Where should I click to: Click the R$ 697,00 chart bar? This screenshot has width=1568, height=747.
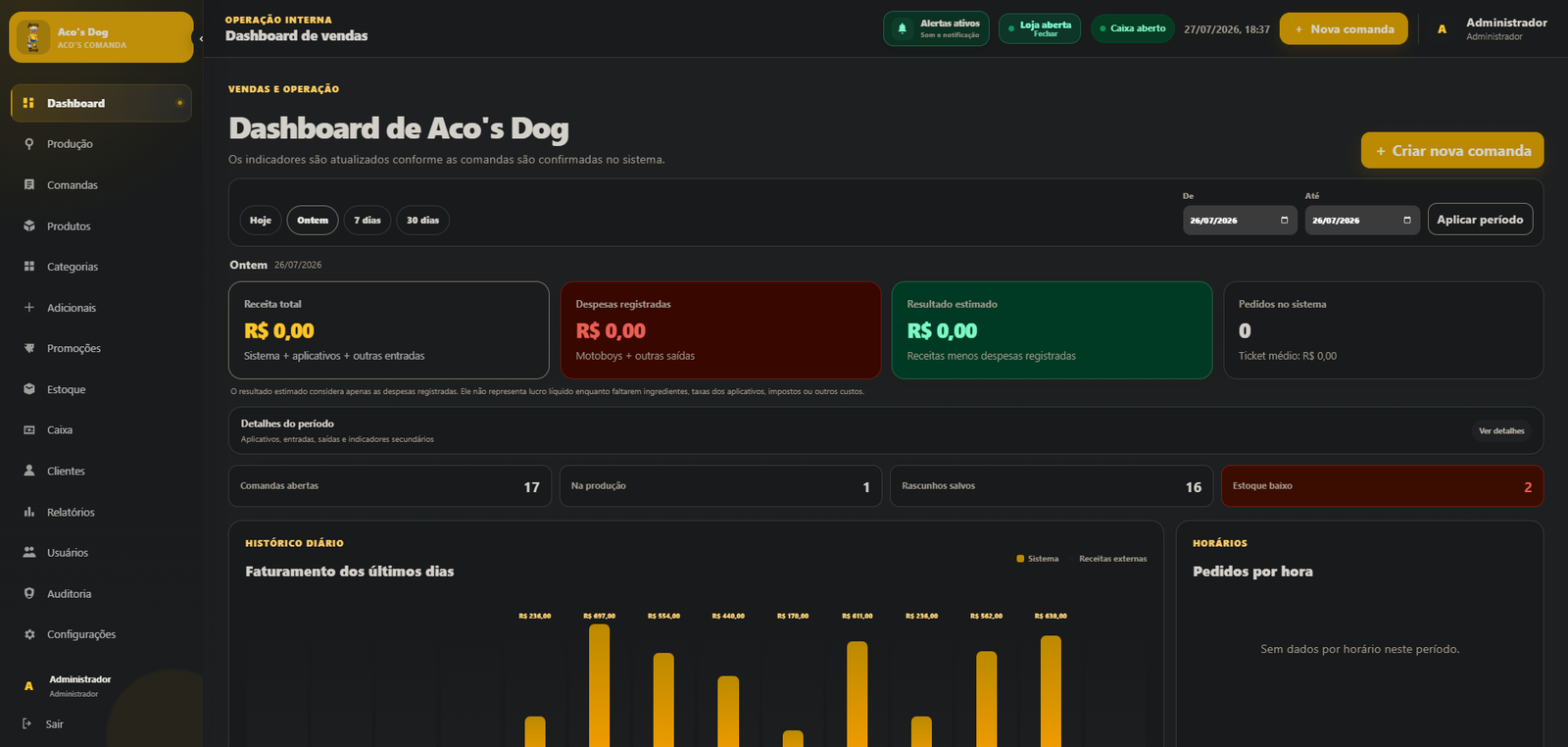tap(599, 685)
